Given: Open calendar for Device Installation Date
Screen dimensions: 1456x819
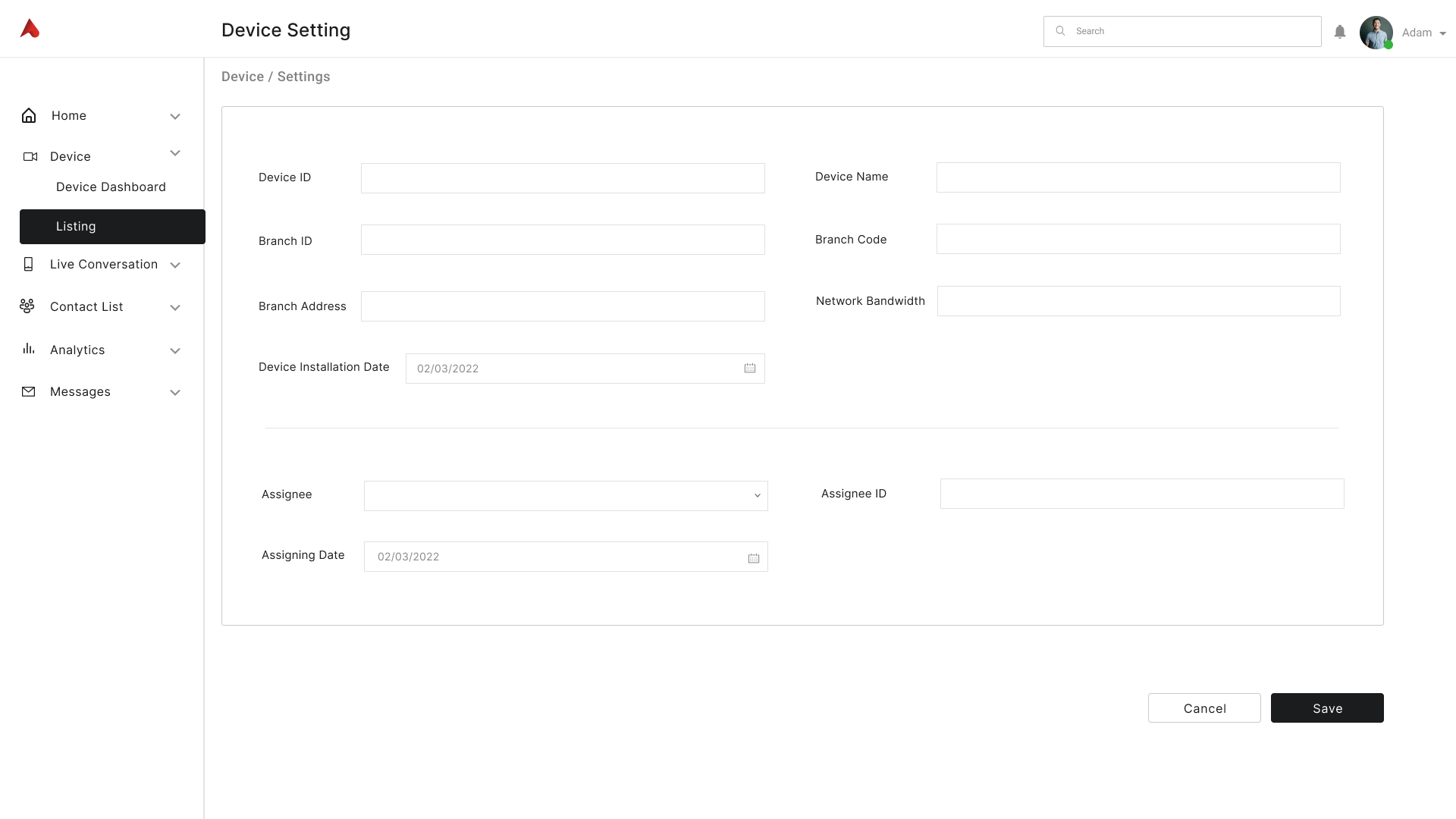Looking at the screenshot, I should coord(750,368).
